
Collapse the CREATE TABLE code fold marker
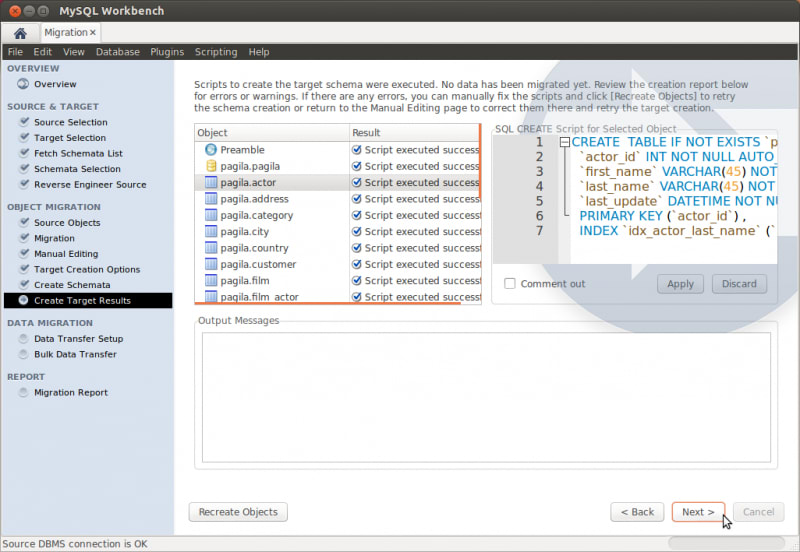[x=564, y=142]
